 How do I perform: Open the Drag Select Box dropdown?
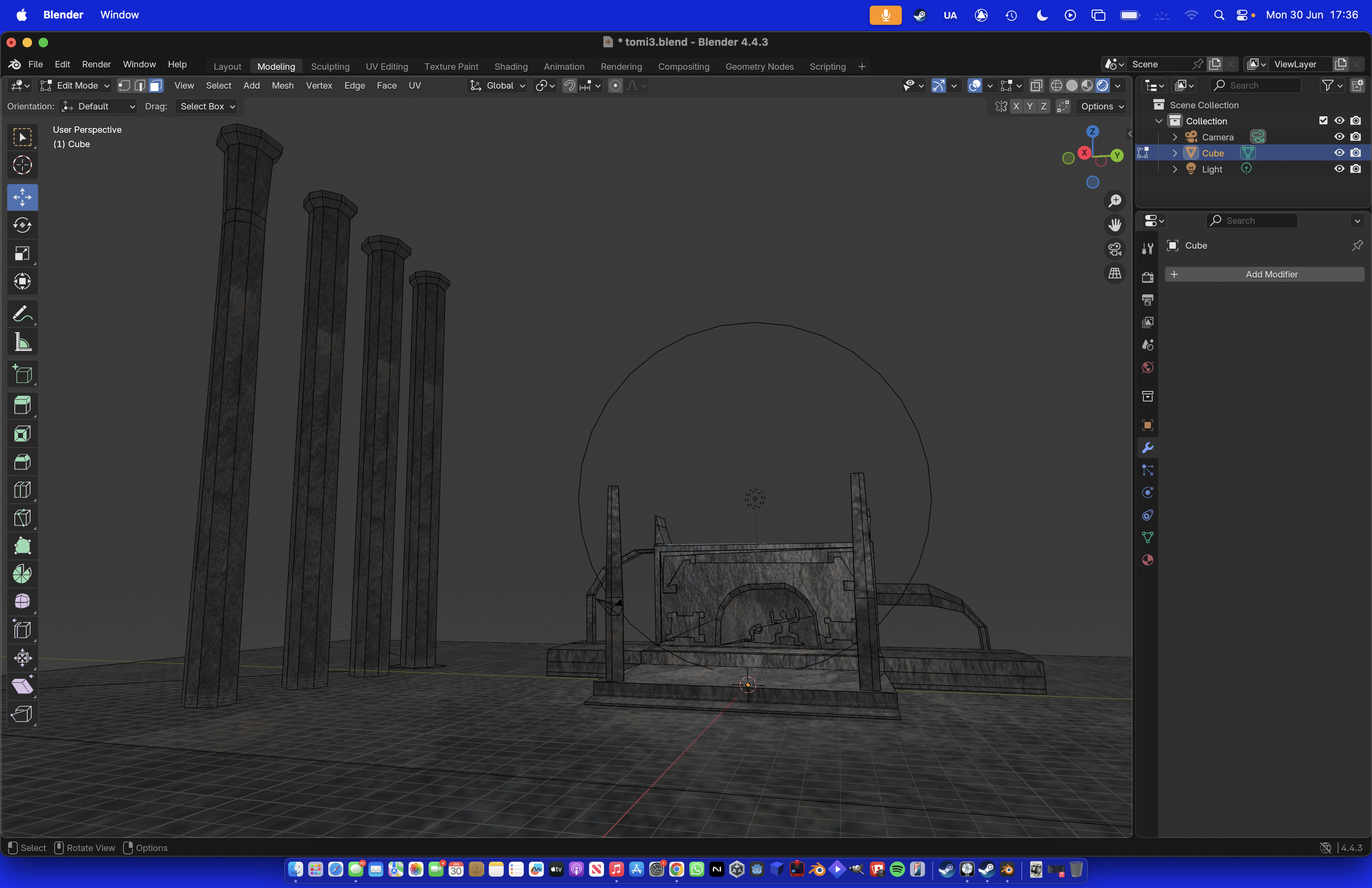pyautogui.click(x=207, y=106)
